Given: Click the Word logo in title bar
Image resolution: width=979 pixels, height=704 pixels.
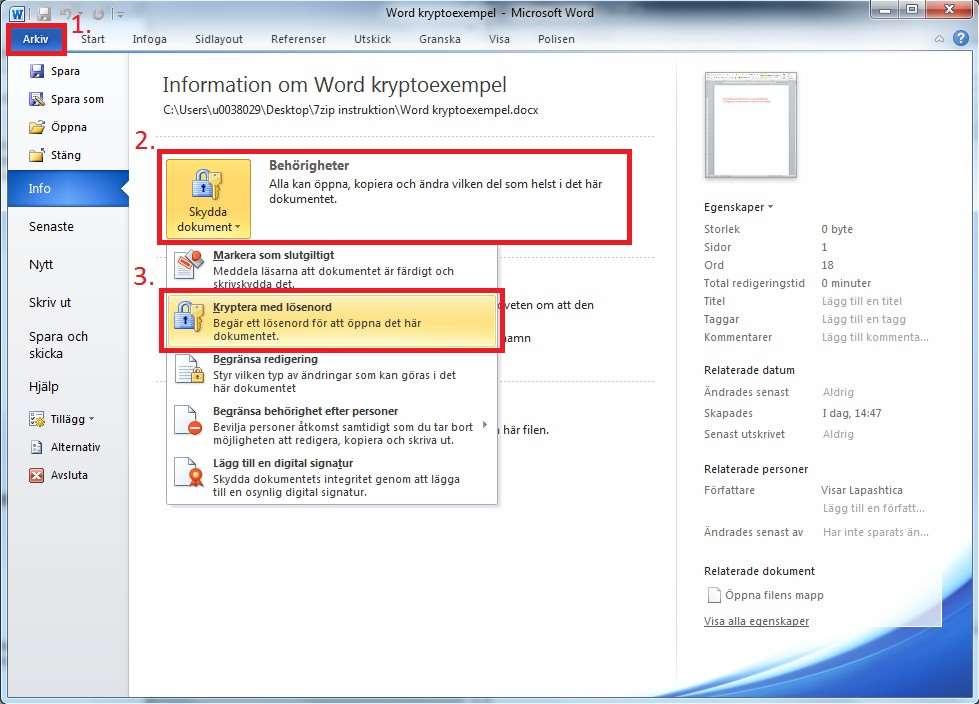Looking at the screenshot, I should coord(17,13).
